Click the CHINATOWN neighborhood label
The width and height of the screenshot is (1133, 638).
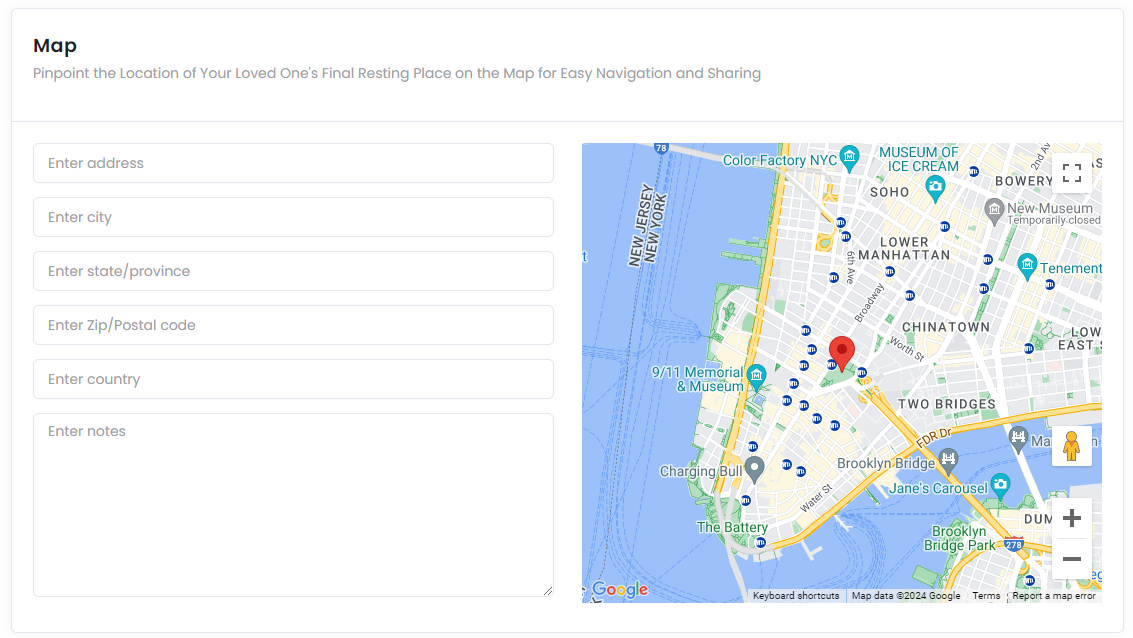tap(946, 327)
